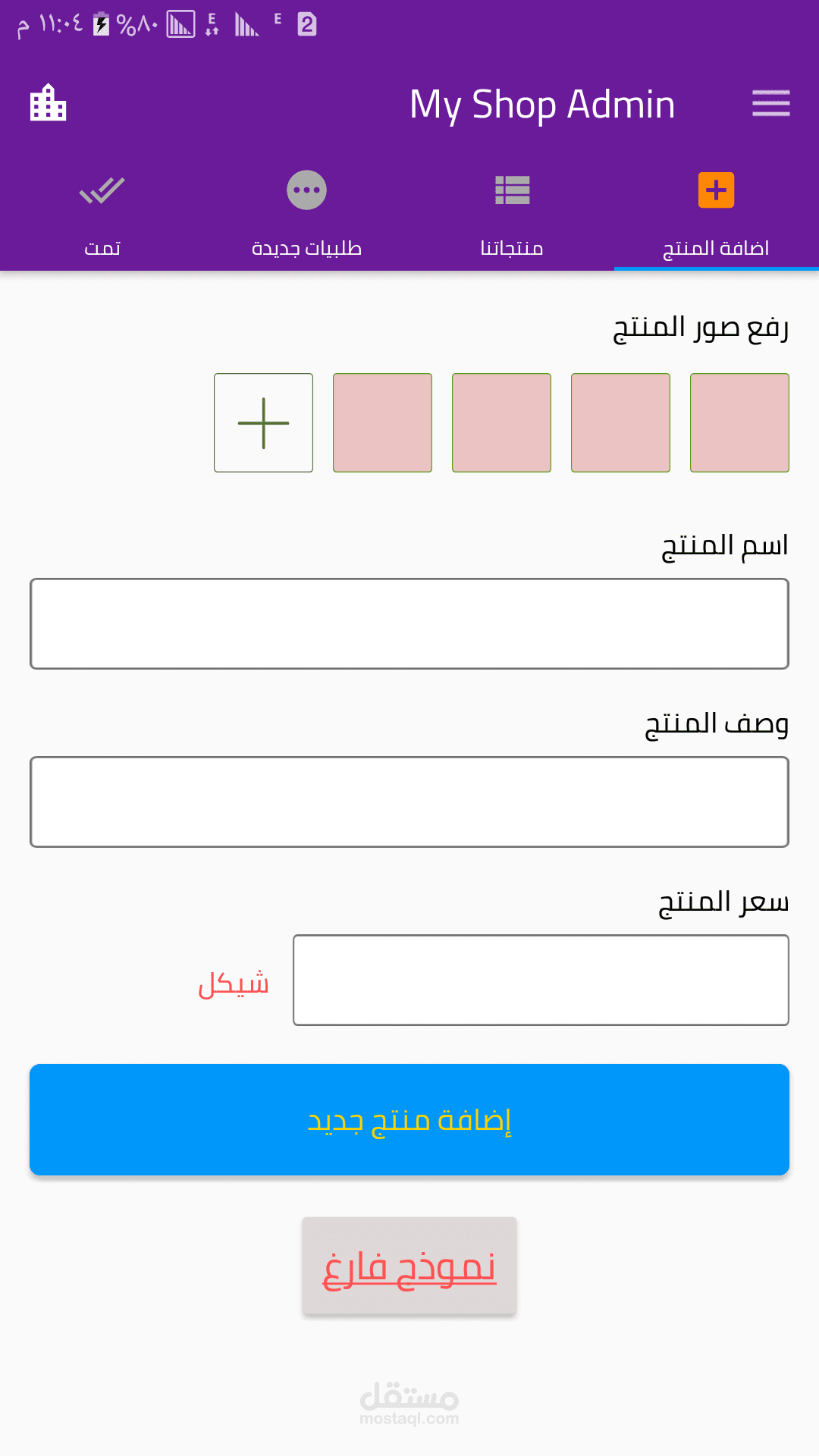Focus the سعر المنتج price field
This screenshot has height=1456, width=819.
pyautogui.click(x=541, y=980)
